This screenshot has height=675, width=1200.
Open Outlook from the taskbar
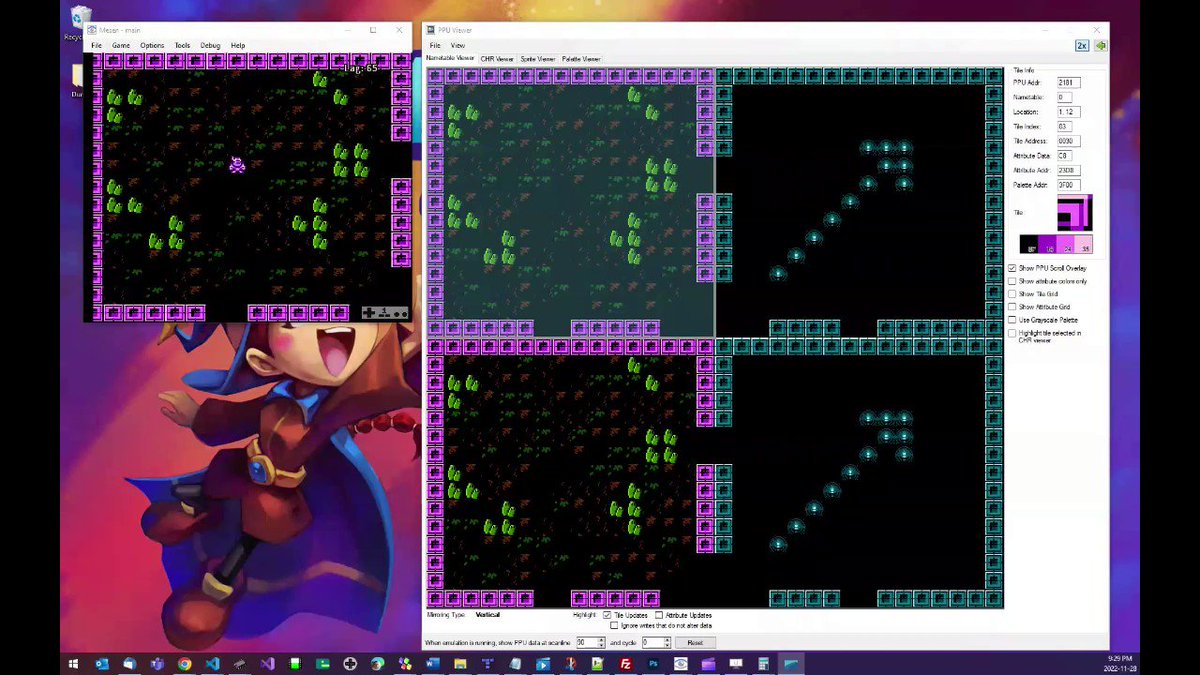(102, 663)
